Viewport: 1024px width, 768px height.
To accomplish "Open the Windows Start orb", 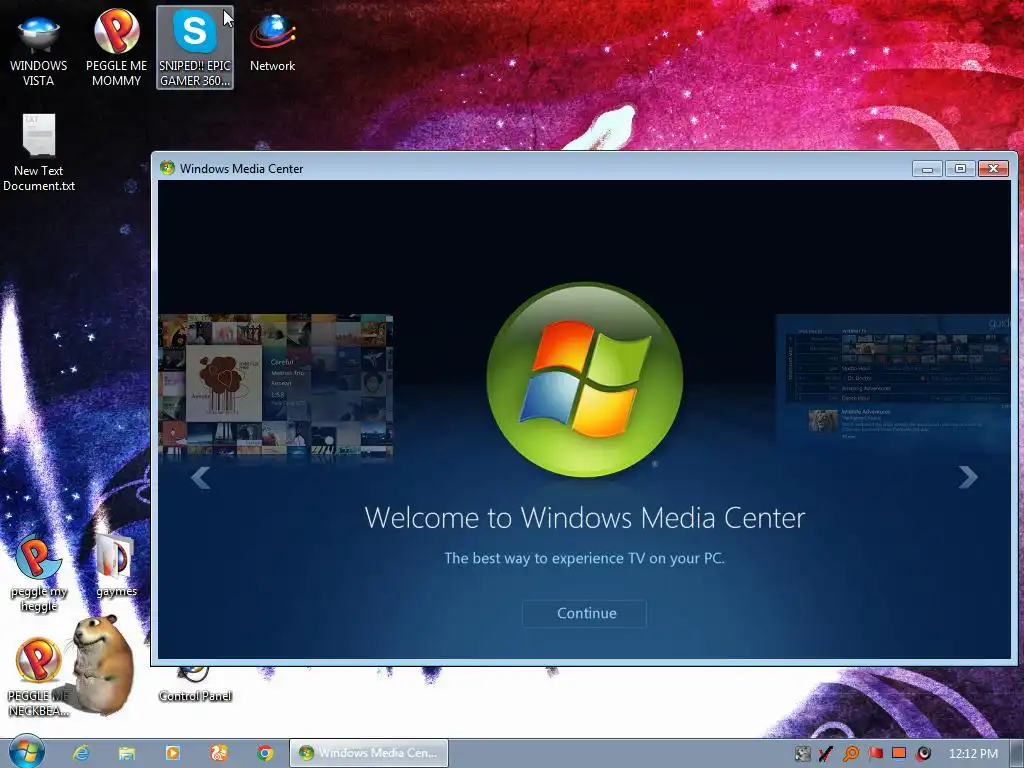I will (26, 752).
